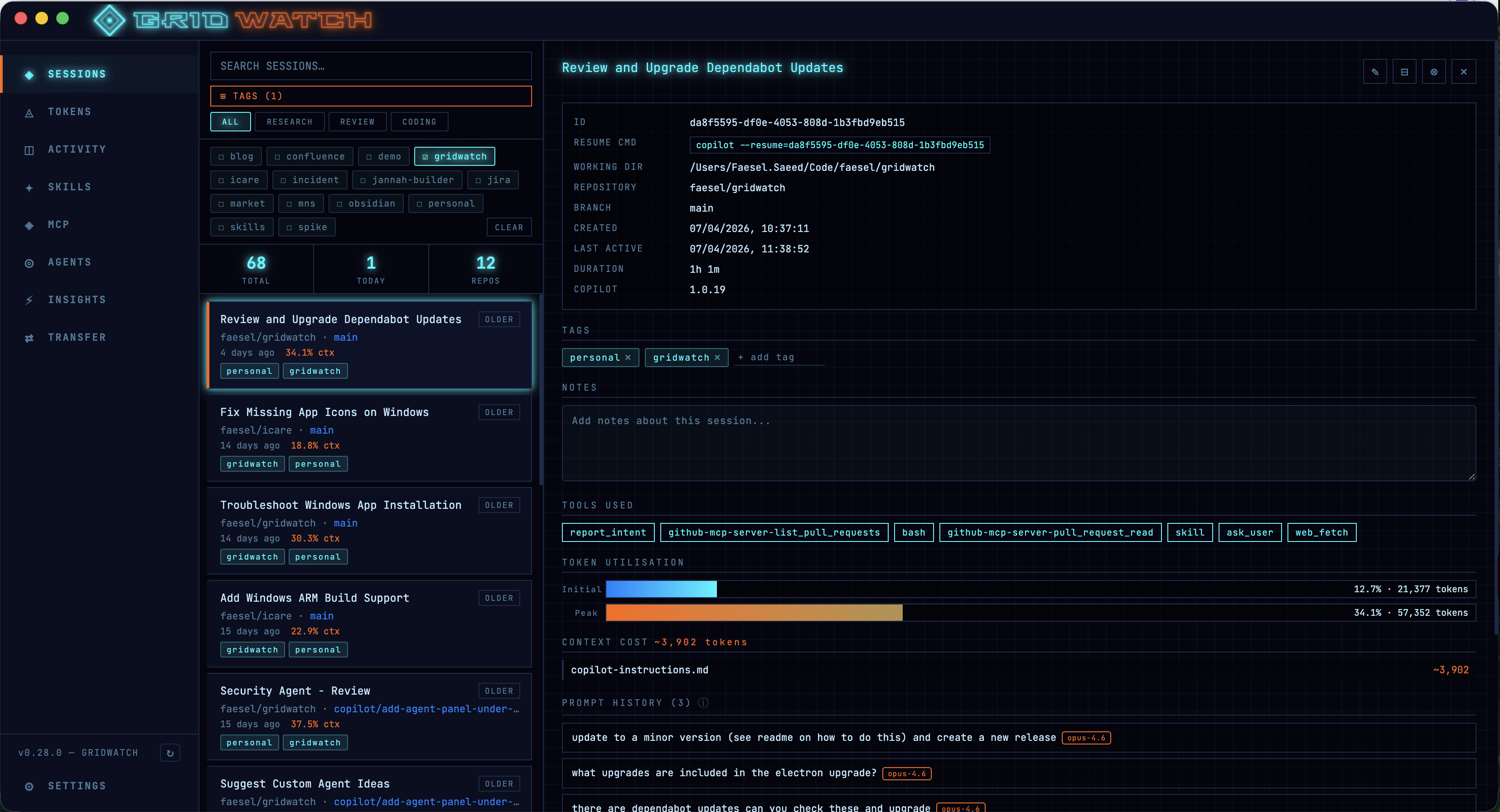Open Settings via the gear icon
Image resolution: width=1500 pixels, height=812 pixels.
(29, 786)
